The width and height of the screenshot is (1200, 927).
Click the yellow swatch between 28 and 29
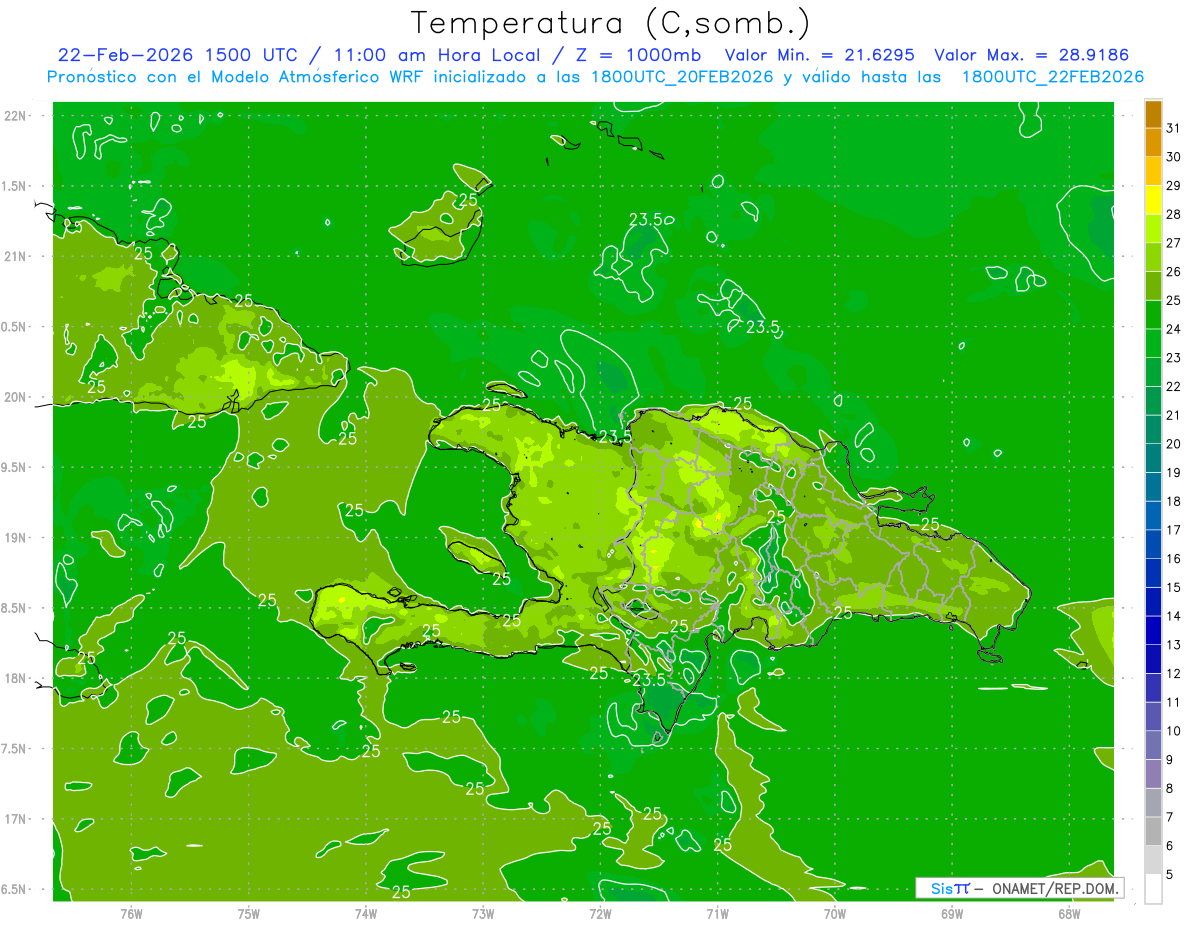[x=1153, y=200]
